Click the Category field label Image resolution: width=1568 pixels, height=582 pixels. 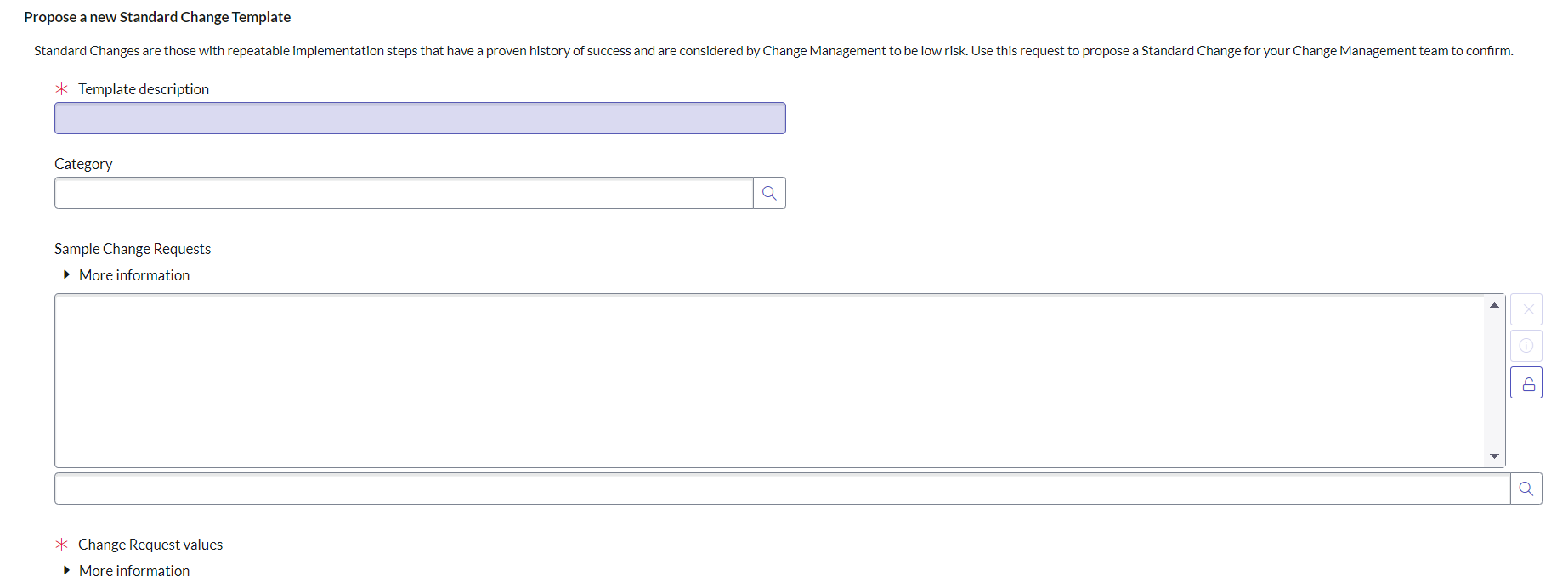pos(83,164)
